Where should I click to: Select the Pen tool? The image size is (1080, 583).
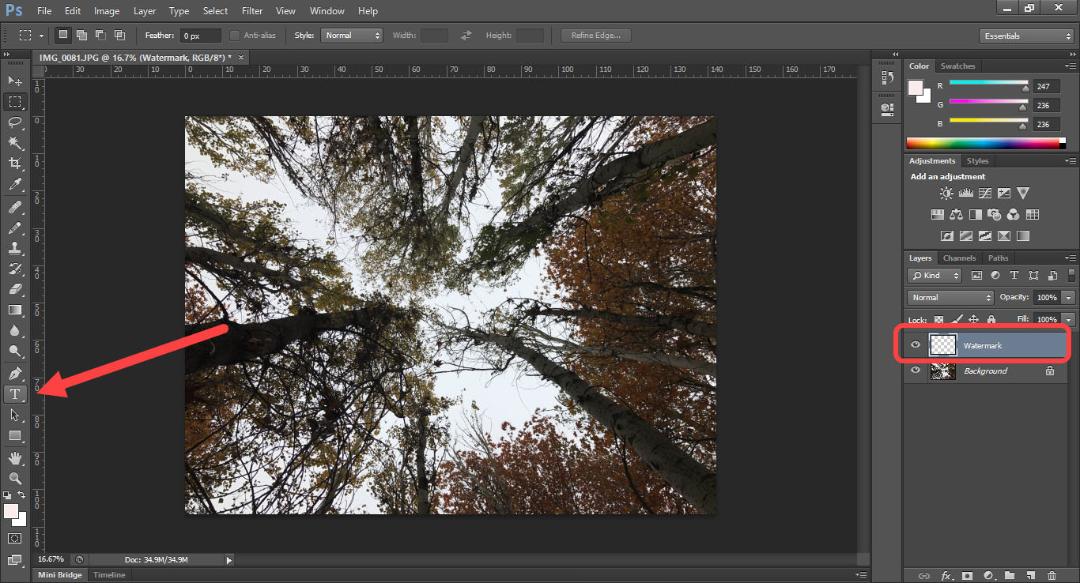point(14,374)
